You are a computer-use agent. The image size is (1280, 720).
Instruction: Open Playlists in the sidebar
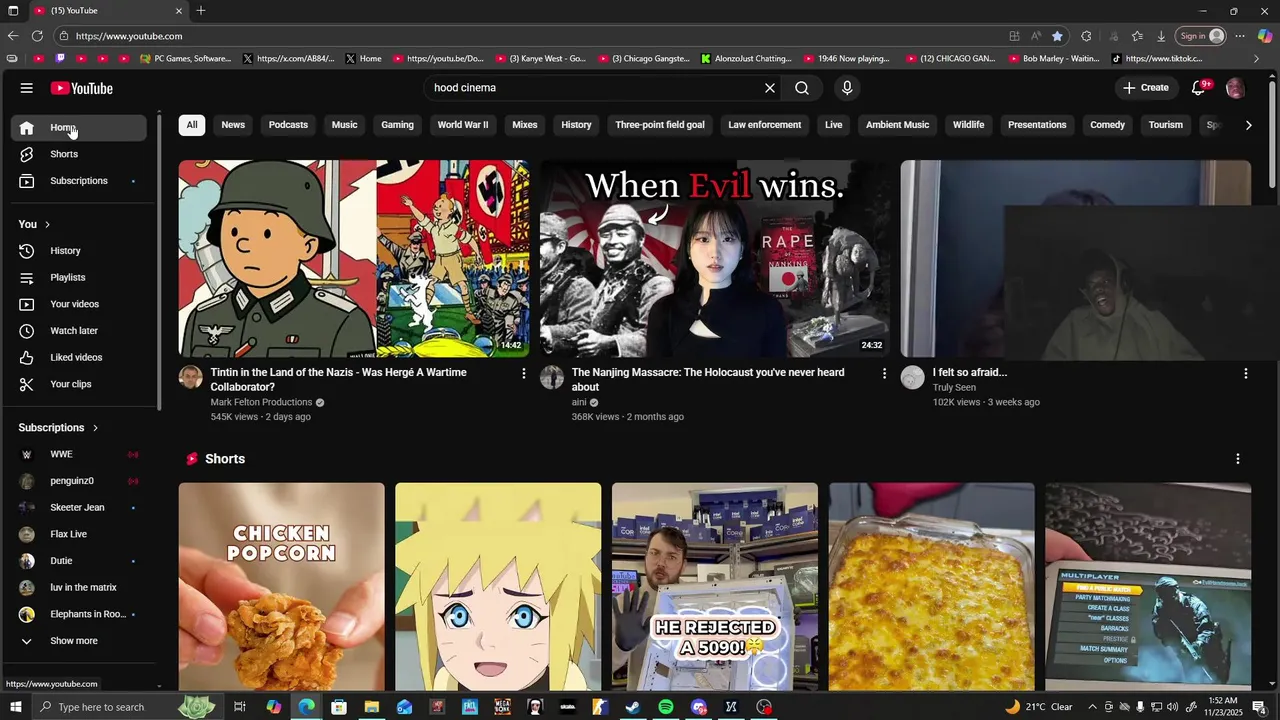coord(79,277)
